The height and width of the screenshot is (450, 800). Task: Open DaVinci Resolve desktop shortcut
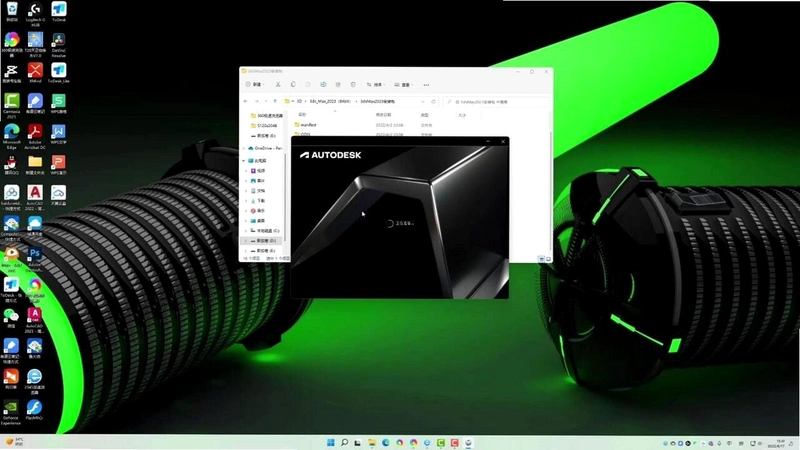pos(58,45)
